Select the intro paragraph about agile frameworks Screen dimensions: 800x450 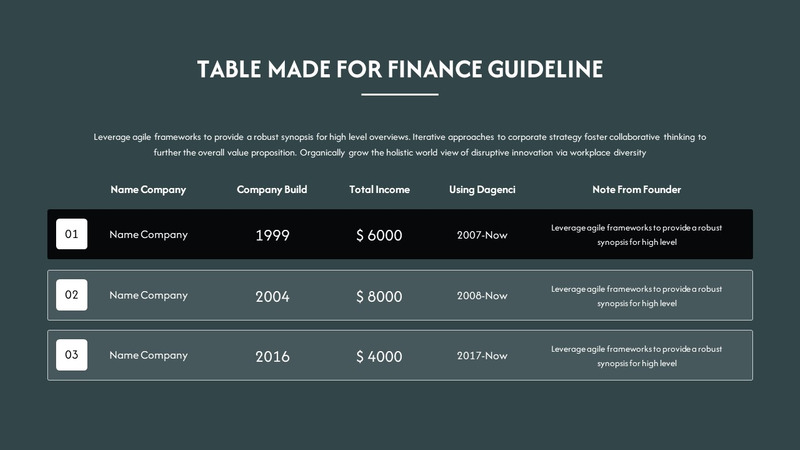[x=400, y=145]
